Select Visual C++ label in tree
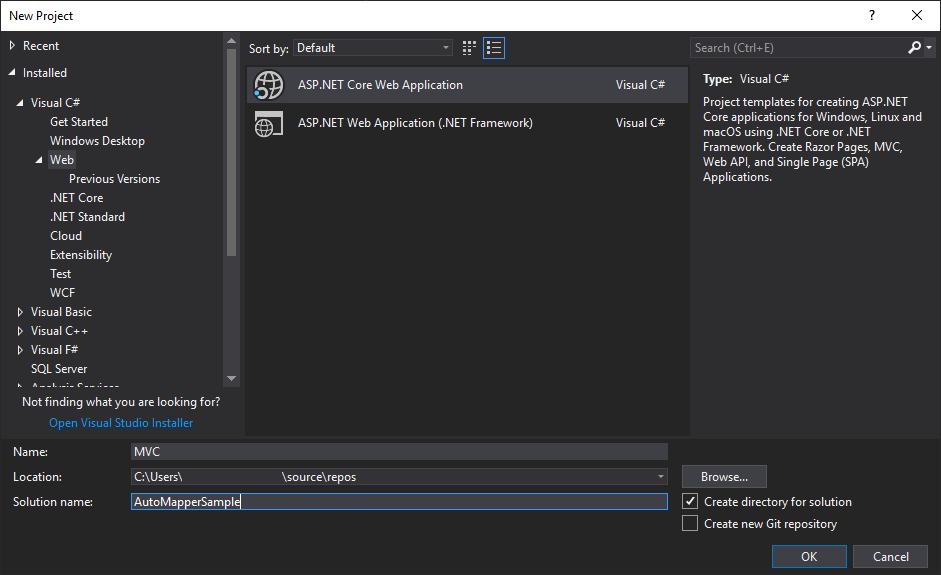Viewport: 941px width, 575px height. (x=59, y=331)
